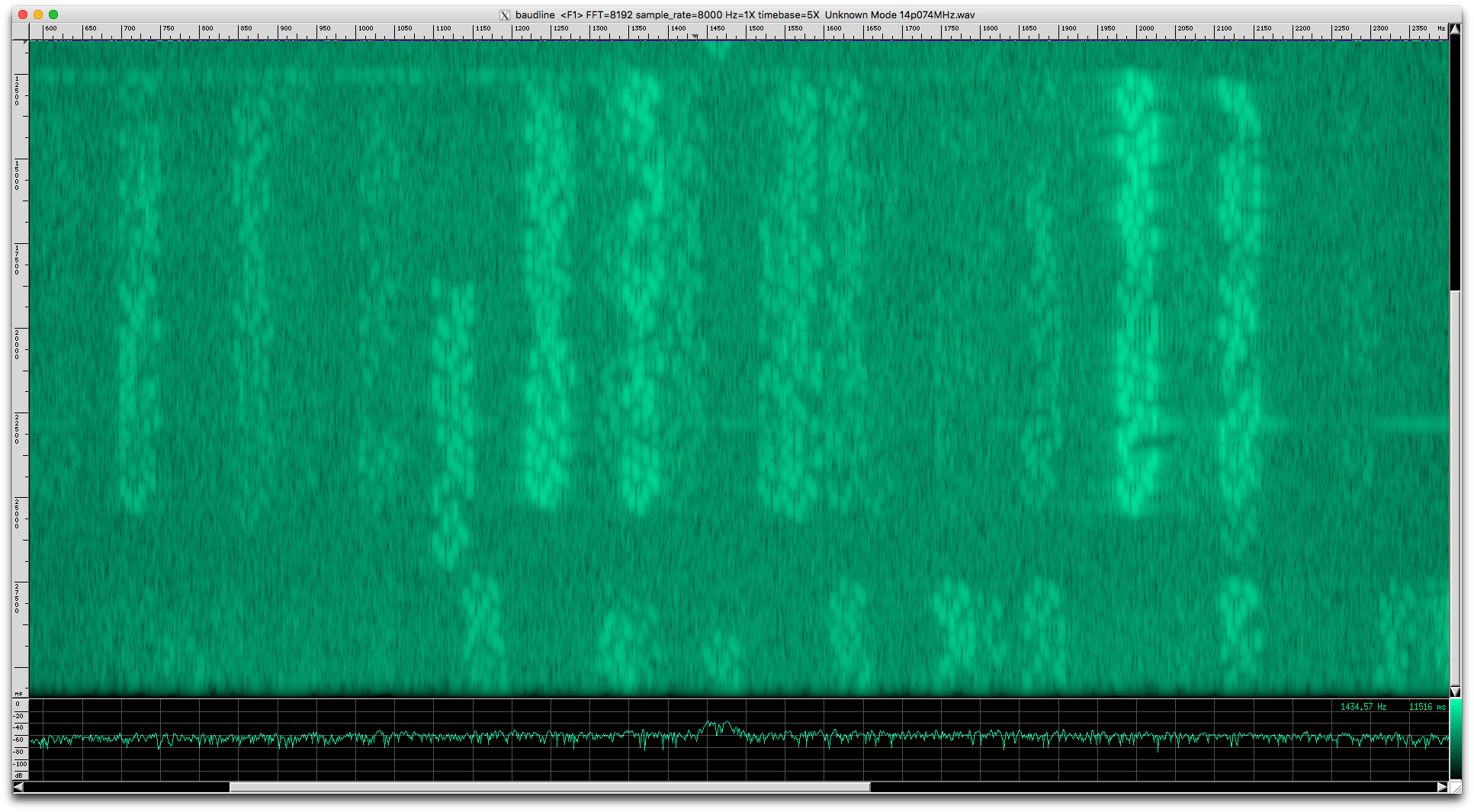This screenshot has height=812, width=1474.
Task: Click the dB unit label below spectrum axis
Action: pyautogui.click(x=19, y=775)
